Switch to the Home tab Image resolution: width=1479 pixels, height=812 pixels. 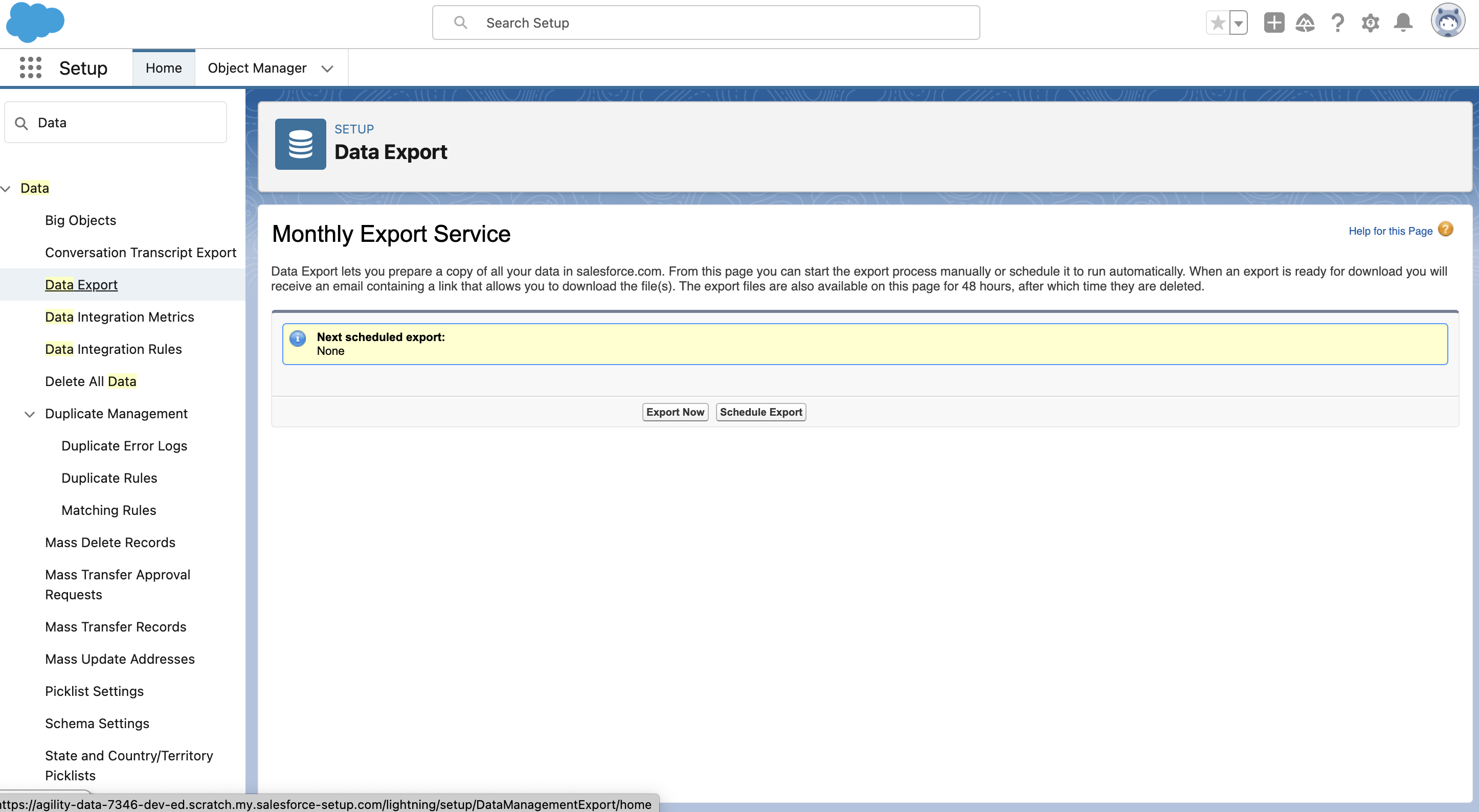coord(164,68)
